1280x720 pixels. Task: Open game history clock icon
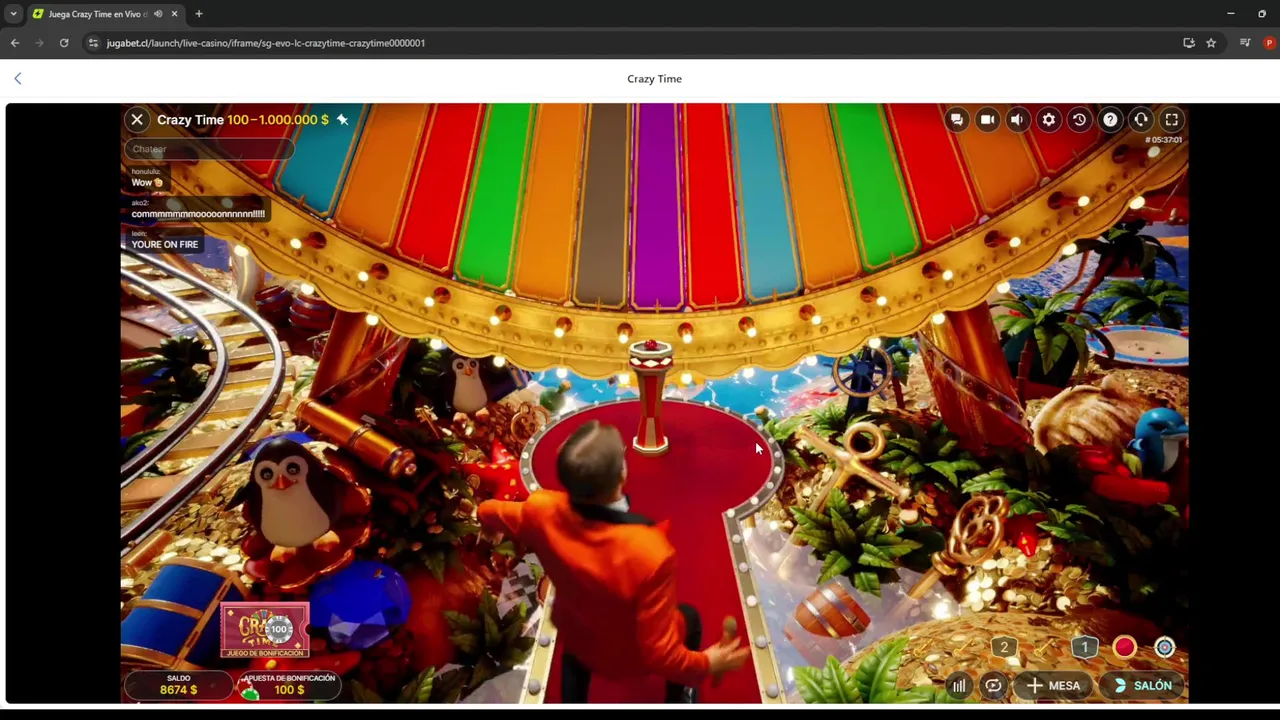tap(1079, 120)
